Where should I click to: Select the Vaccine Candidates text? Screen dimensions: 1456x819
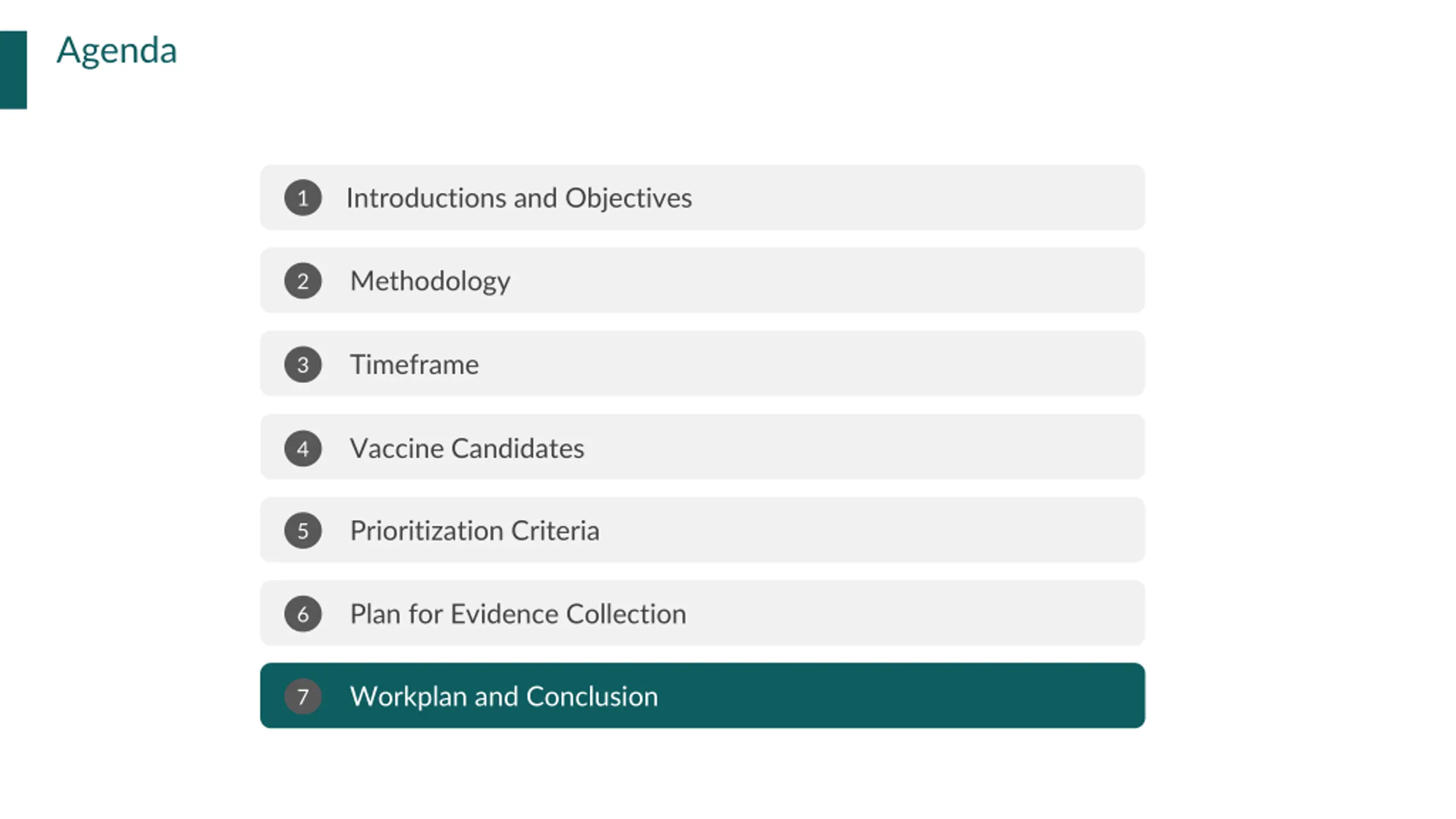467,448
